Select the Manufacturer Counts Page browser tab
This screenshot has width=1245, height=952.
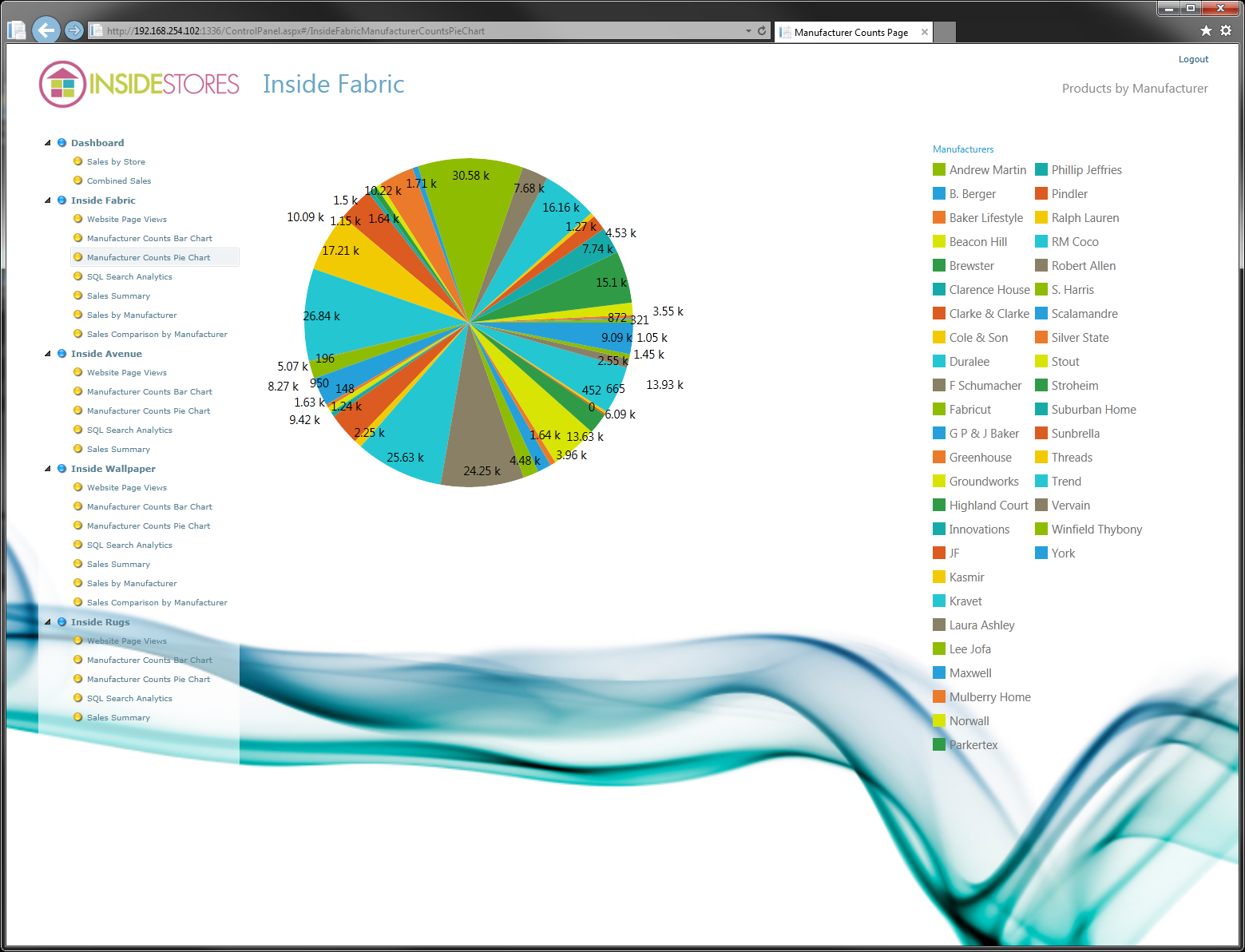[x=851, y=33]
